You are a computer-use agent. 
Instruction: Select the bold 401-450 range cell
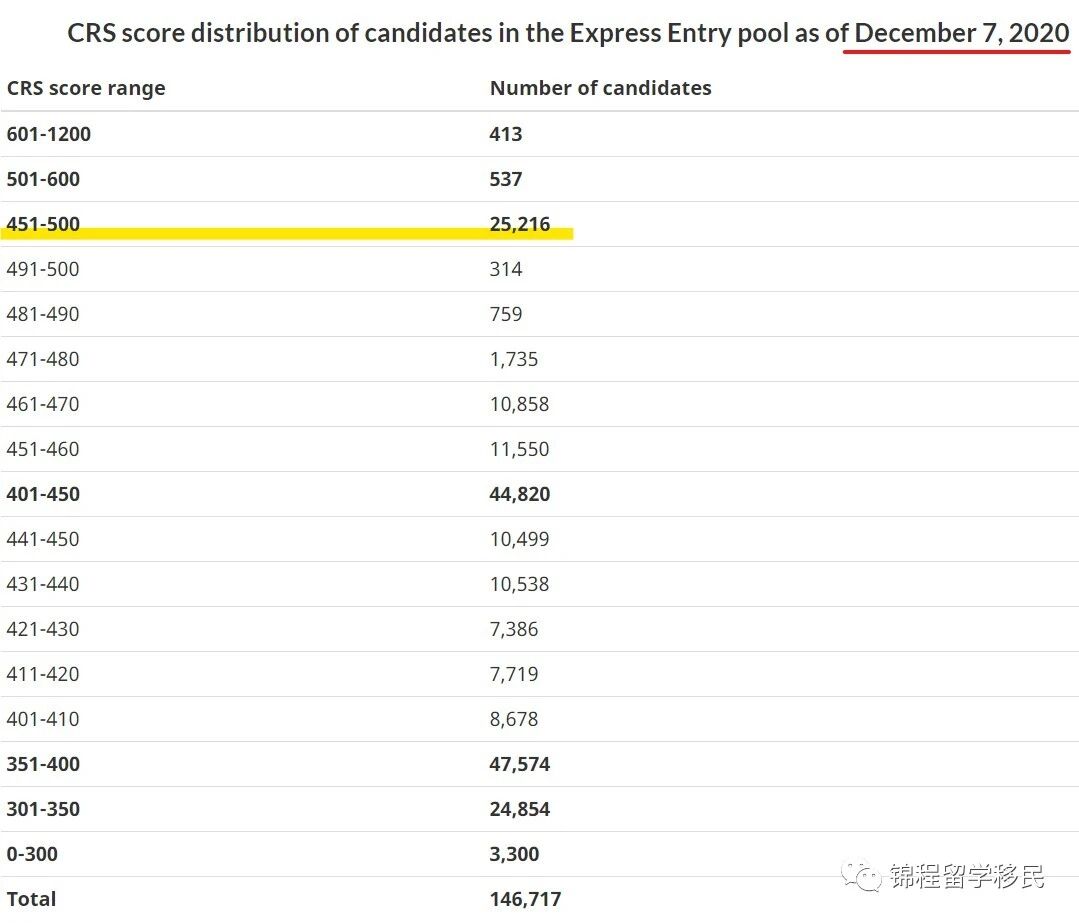click(x=43, y=494)
